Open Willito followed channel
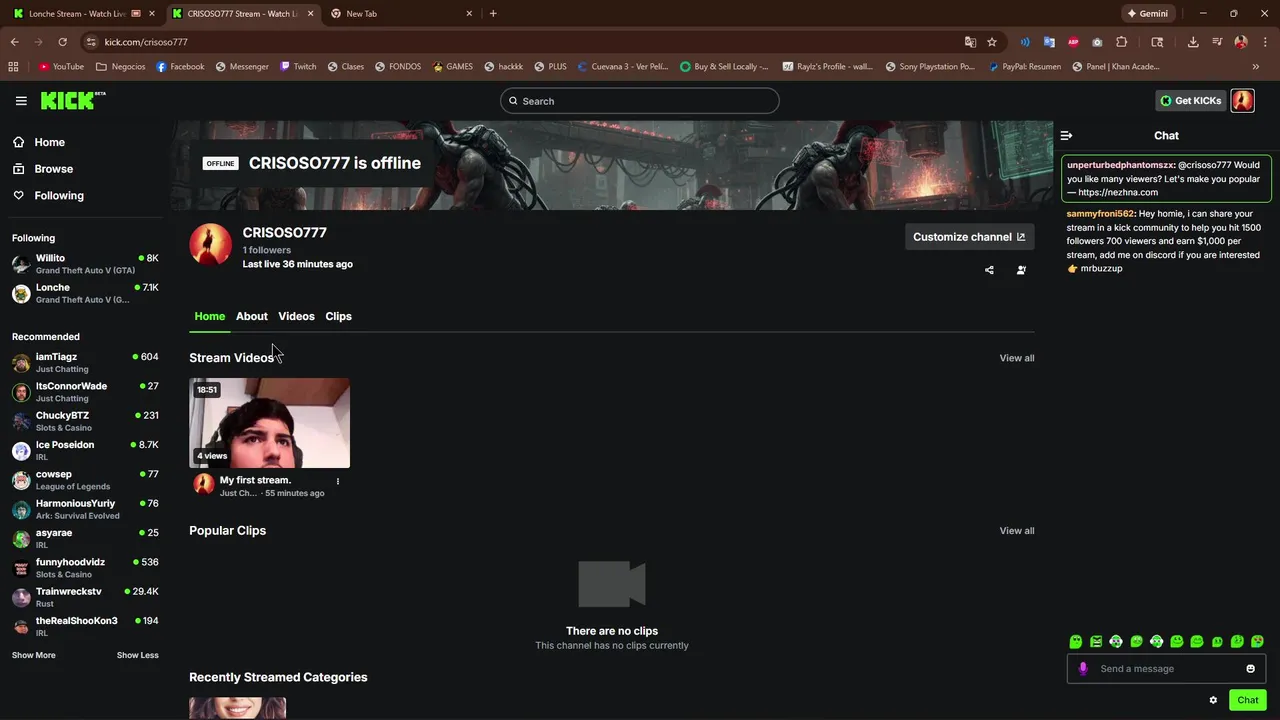The height and width of the screenshot is (720, 1280). tap(85, 264)
